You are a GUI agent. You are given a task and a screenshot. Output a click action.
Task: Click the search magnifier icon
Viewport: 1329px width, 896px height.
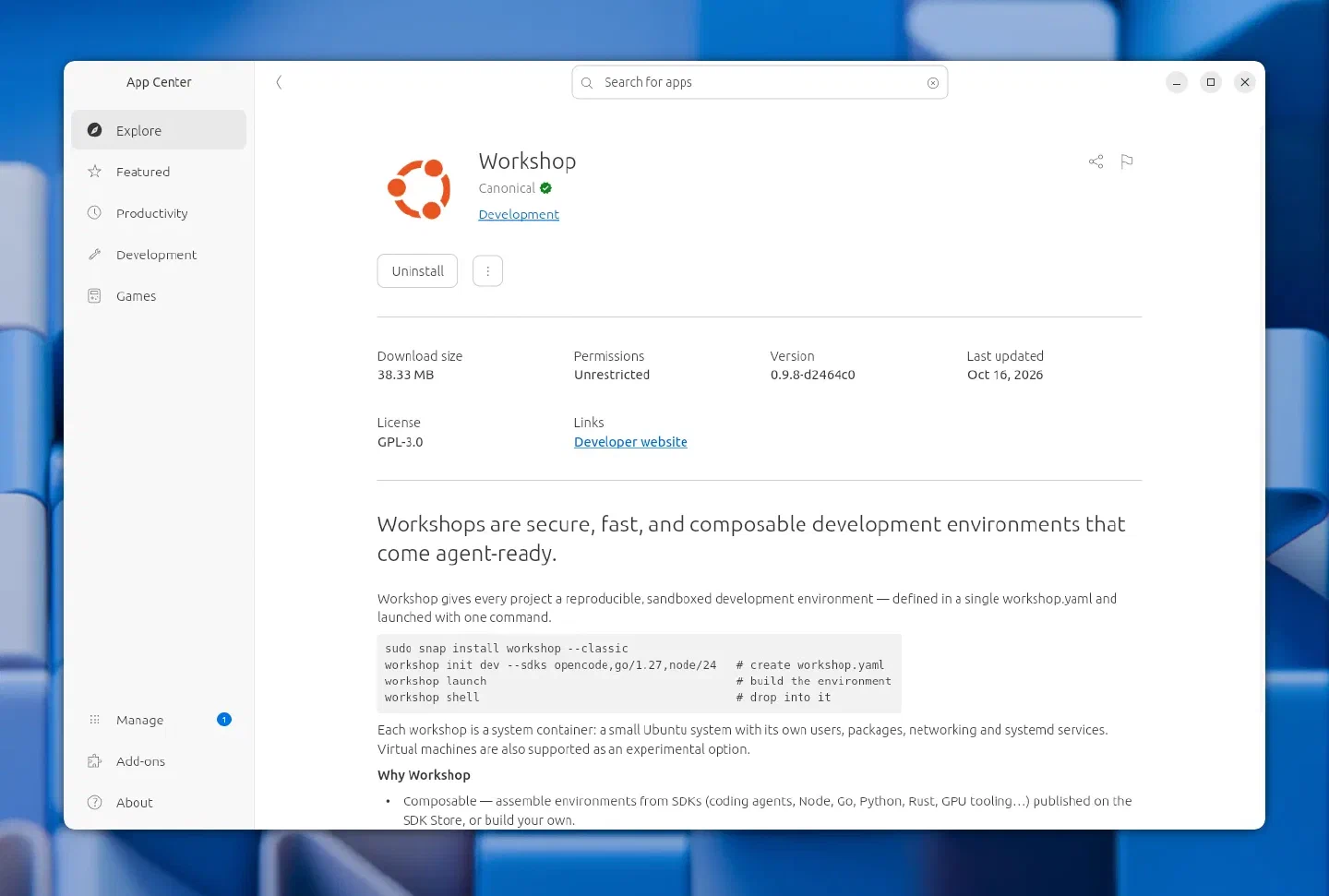(x=587, y=83)
